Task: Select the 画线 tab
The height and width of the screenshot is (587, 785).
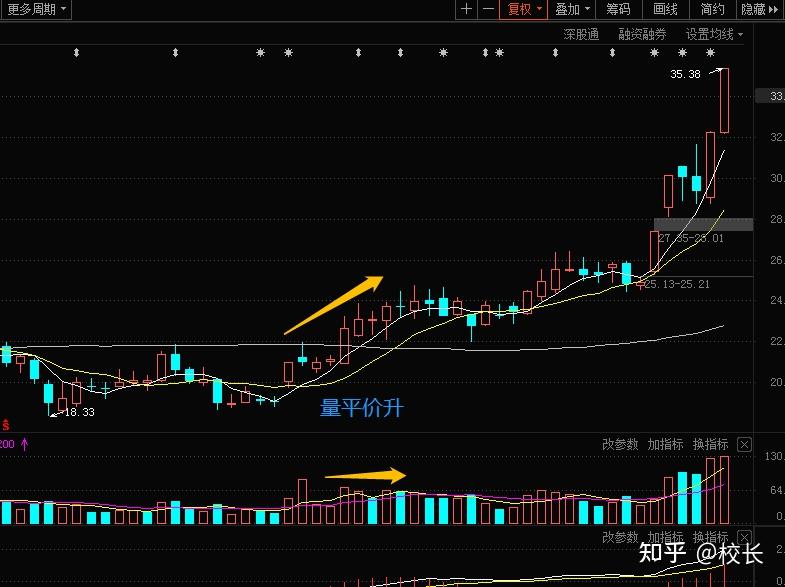Action: point(665,10)
